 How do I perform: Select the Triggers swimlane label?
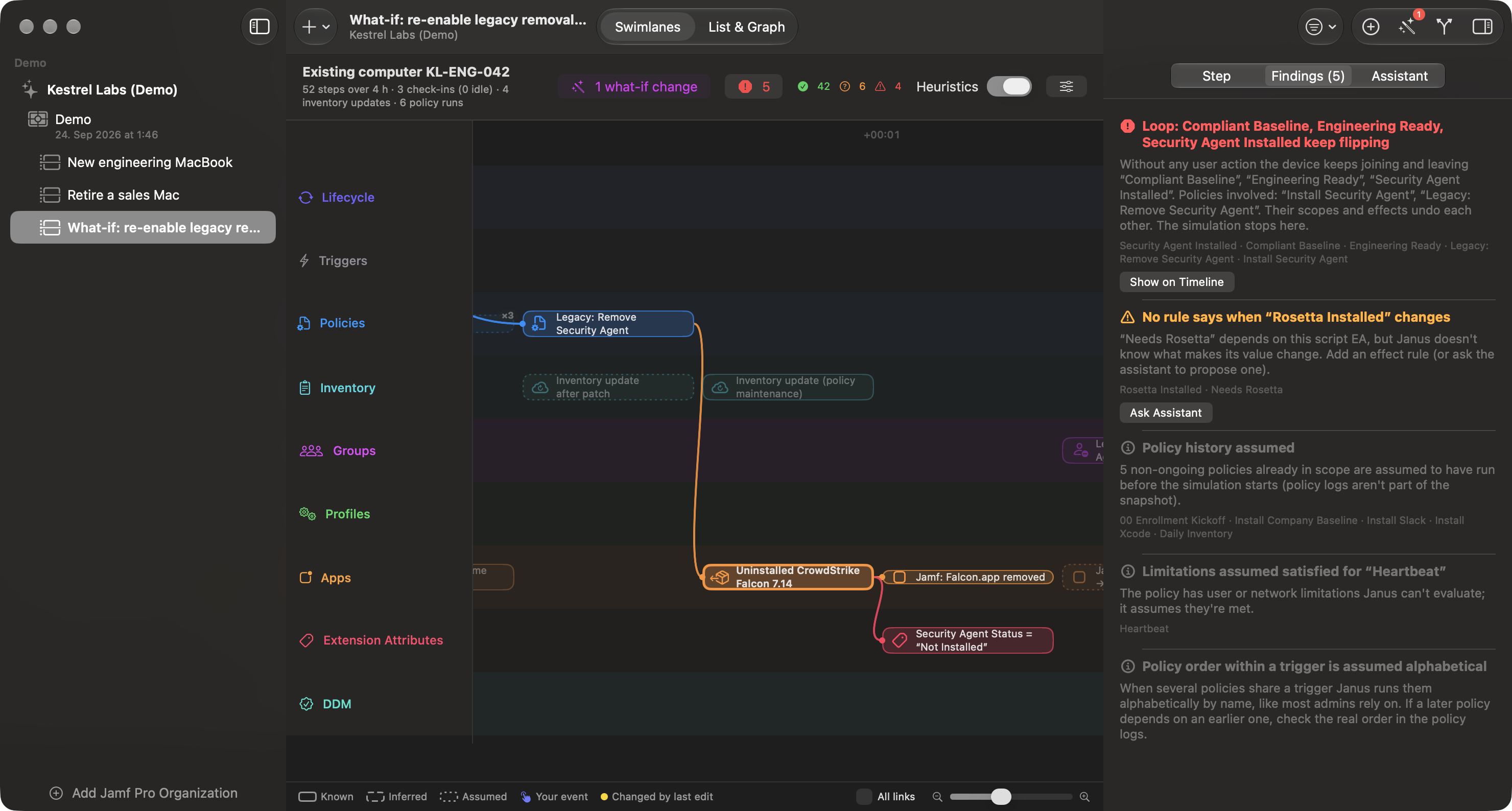tap(333, 260)
